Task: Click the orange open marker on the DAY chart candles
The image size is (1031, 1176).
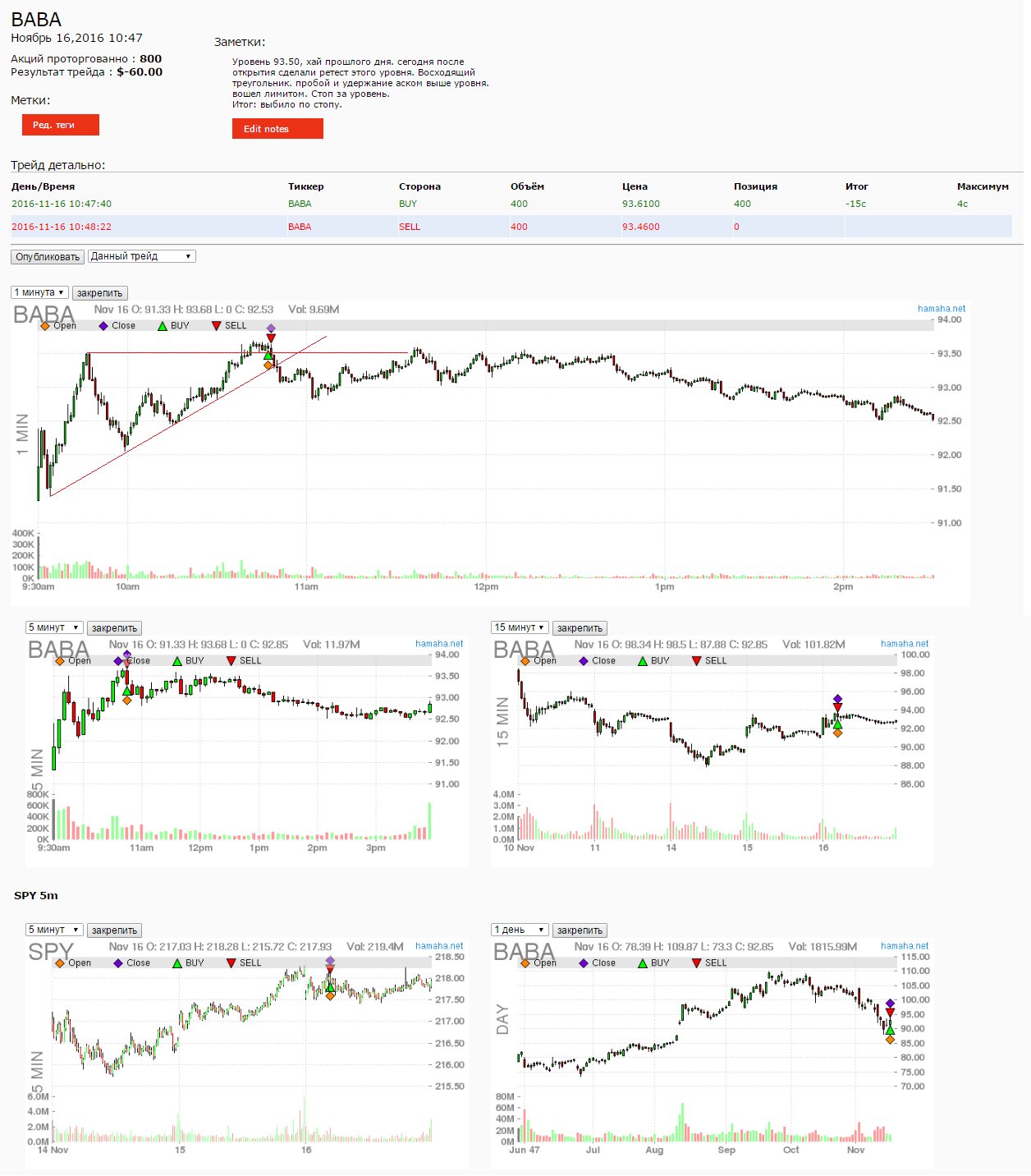Action: click(890, 1040)
